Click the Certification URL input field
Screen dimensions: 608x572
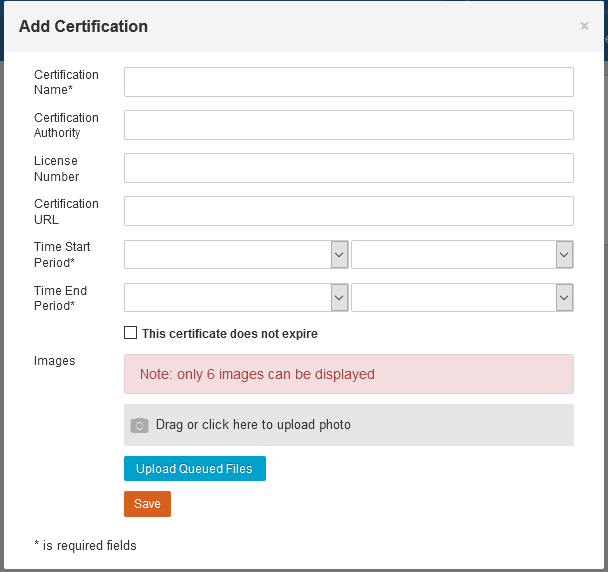pos(348,211)
